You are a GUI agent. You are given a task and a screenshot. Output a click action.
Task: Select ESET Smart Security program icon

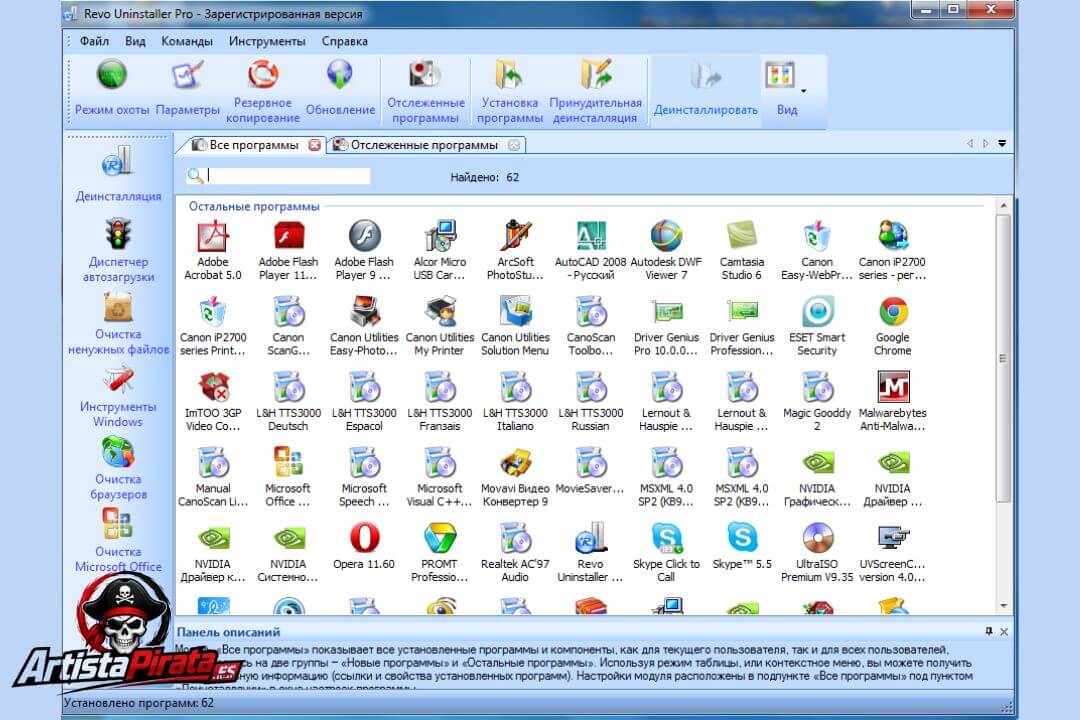coord(817,325)
